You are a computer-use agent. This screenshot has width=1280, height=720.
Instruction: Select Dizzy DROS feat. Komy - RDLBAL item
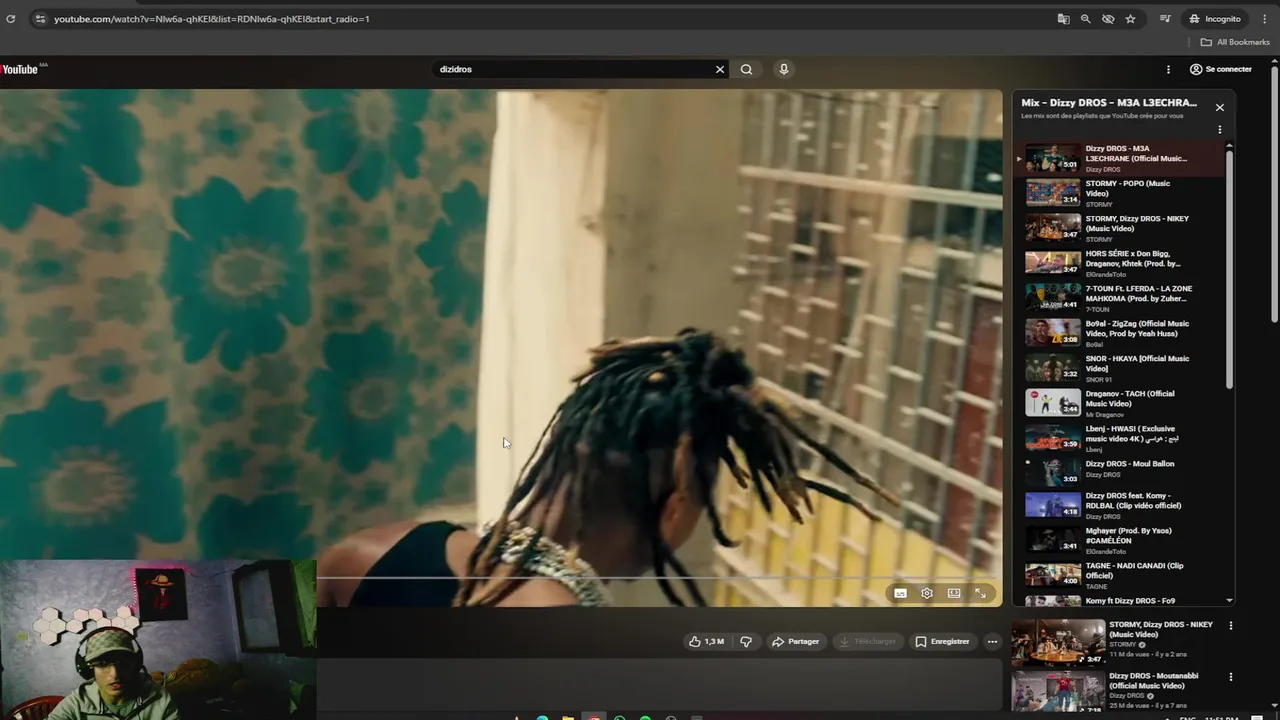click(1118, 505)
